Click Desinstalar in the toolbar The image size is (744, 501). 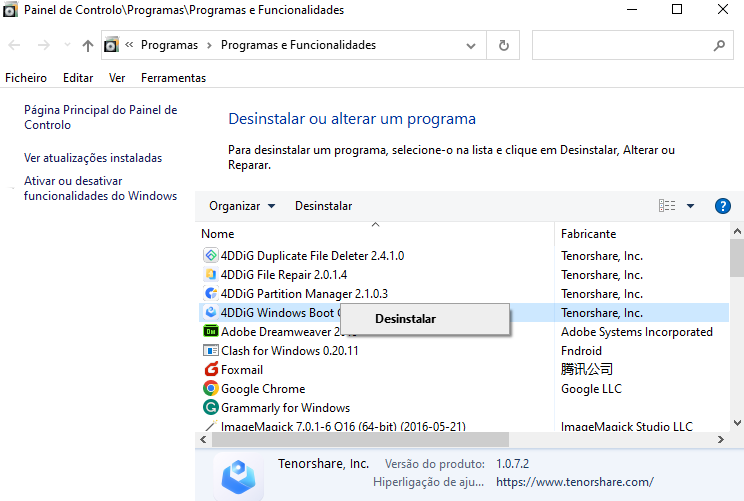(x=324, y=206)
